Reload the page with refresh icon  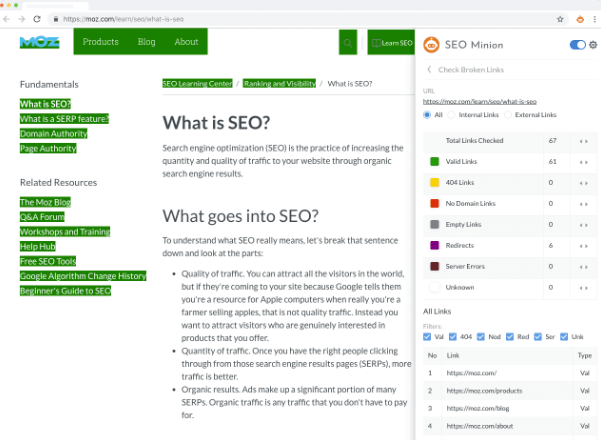[37, 19]
